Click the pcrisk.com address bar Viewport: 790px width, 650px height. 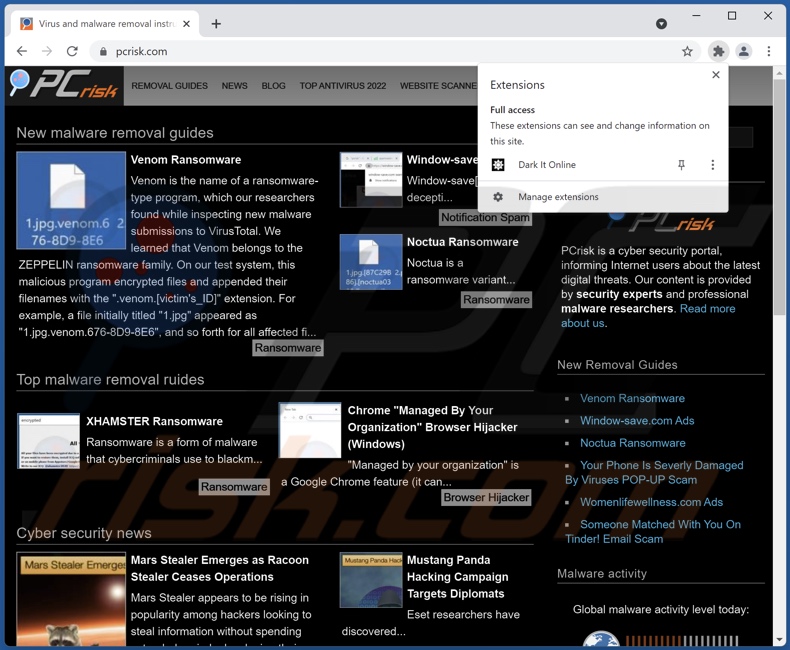[x=380, y=51]
